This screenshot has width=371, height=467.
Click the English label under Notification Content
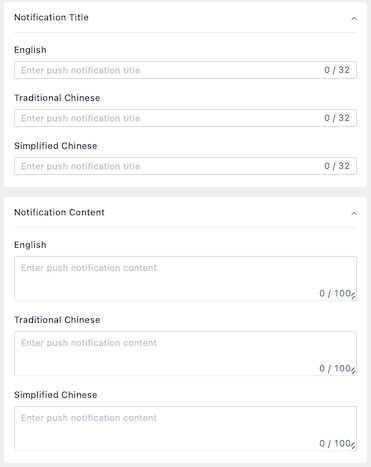click(x=30, y=245)
